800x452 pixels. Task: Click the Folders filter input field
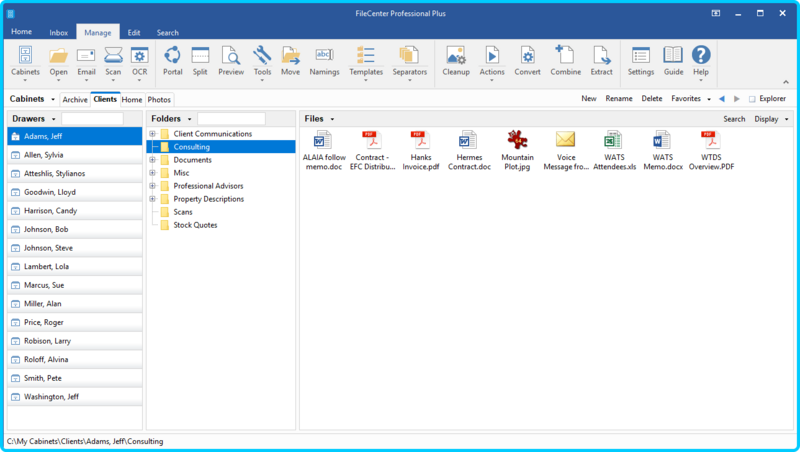(x=231, y=119)
